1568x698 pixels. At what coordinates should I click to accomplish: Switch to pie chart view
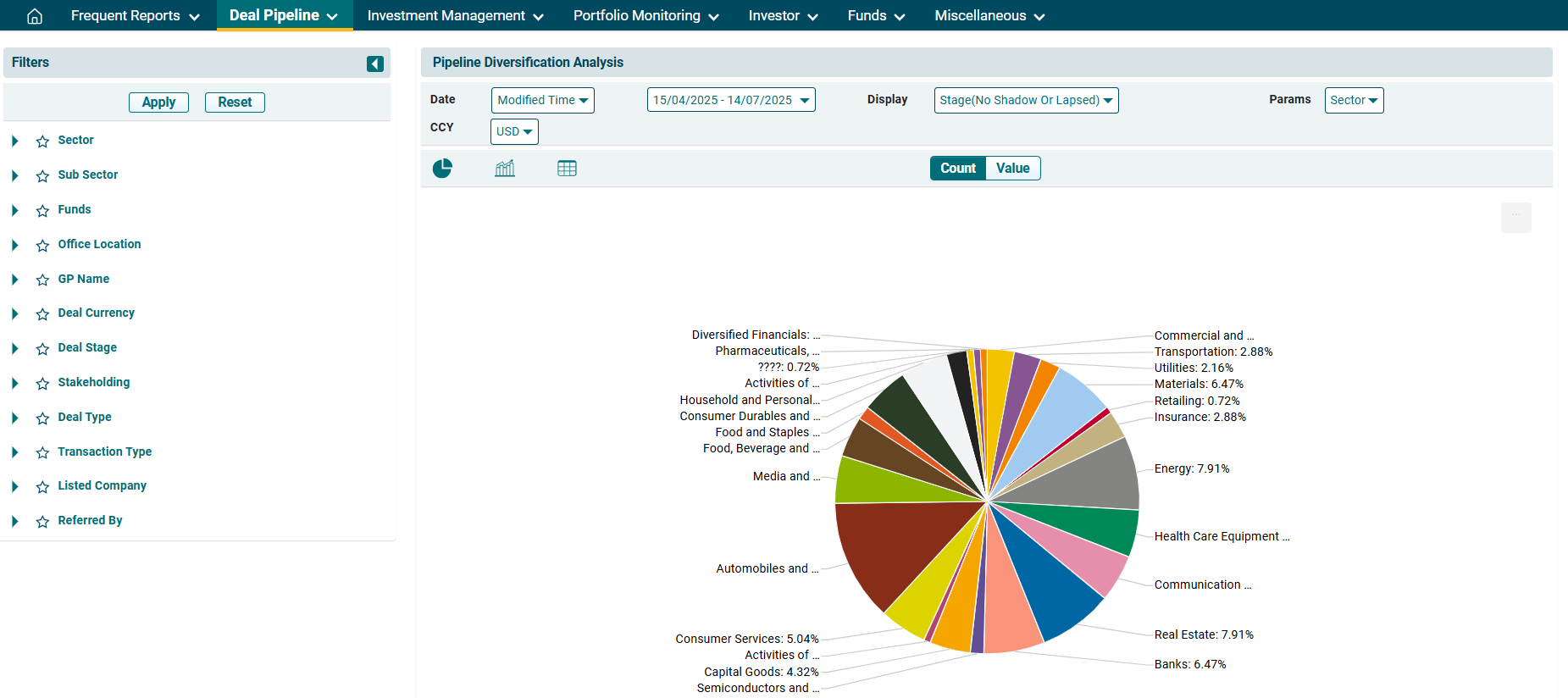pos(442,169)
